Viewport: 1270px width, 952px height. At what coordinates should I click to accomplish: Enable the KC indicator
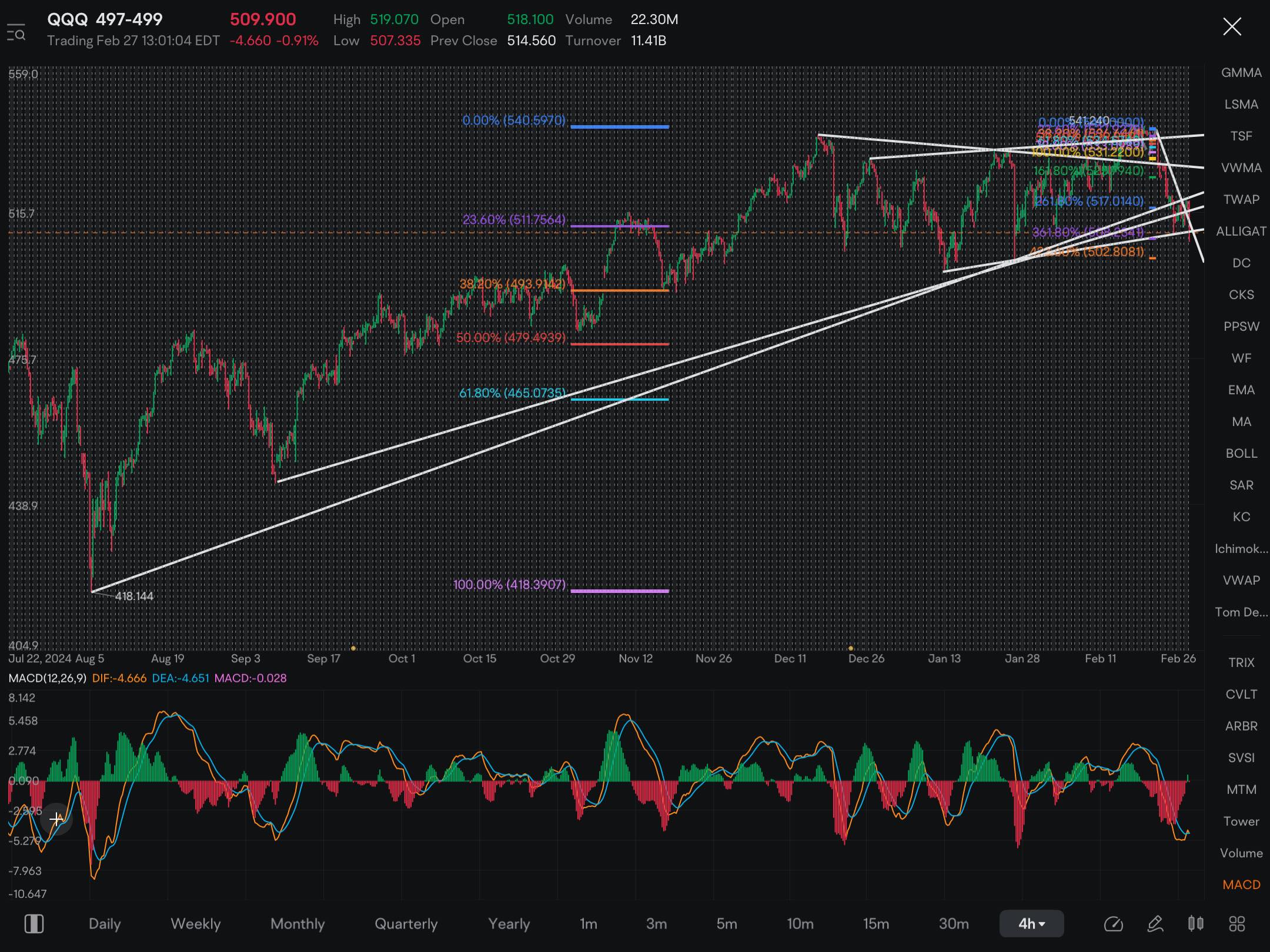point(1241,517)
